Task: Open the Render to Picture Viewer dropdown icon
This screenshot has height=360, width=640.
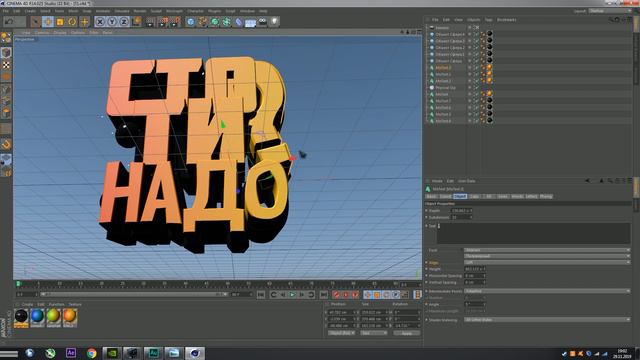Action: point(163,22)
